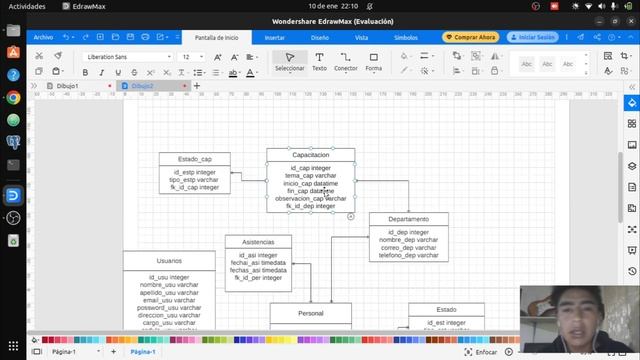The width and height of the screenshot is (640, 360).
Task: Click the Share icon in title ribbon
Action: (x=597, y=37)
